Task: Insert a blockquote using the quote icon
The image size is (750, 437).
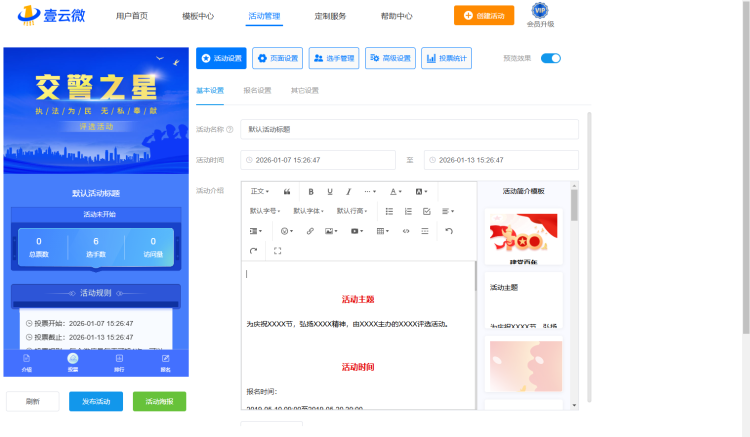Action: [x=287, y=191]
